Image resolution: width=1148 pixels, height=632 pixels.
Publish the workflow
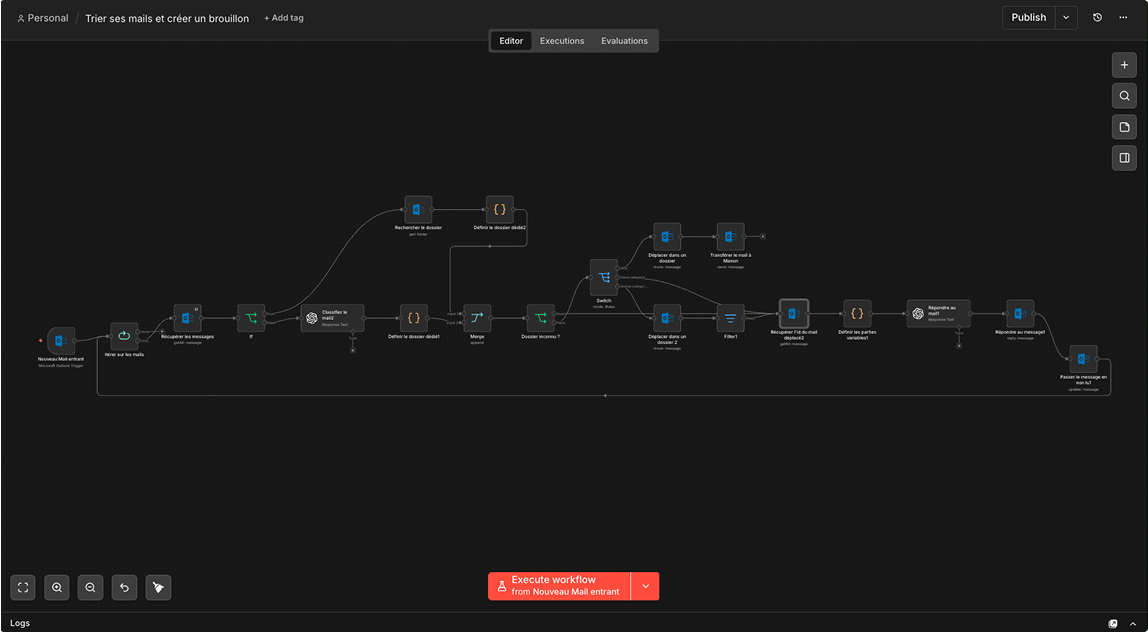1029,18
